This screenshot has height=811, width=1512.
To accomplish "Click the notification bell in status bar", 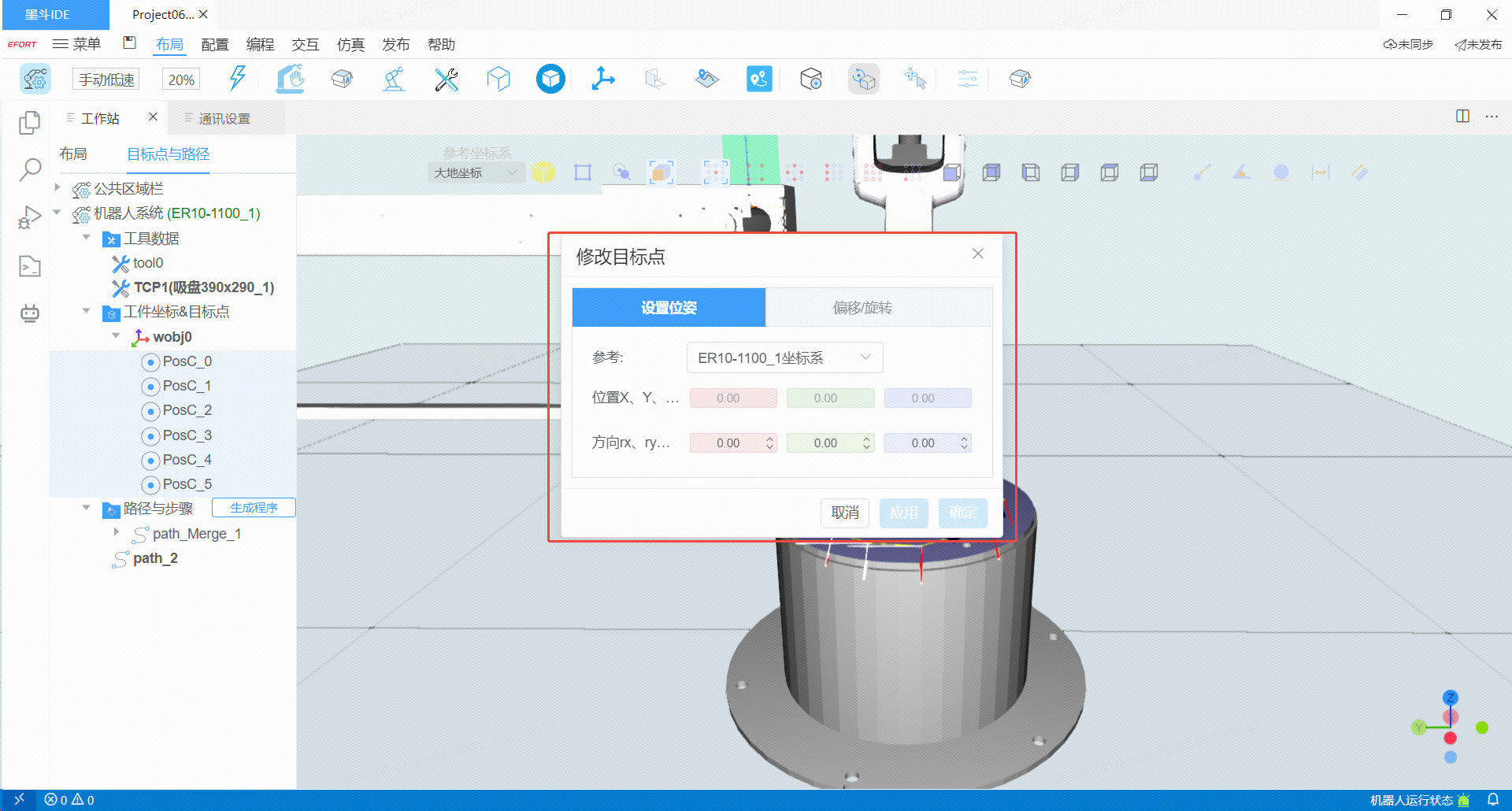I will [x=1492, y=799].
